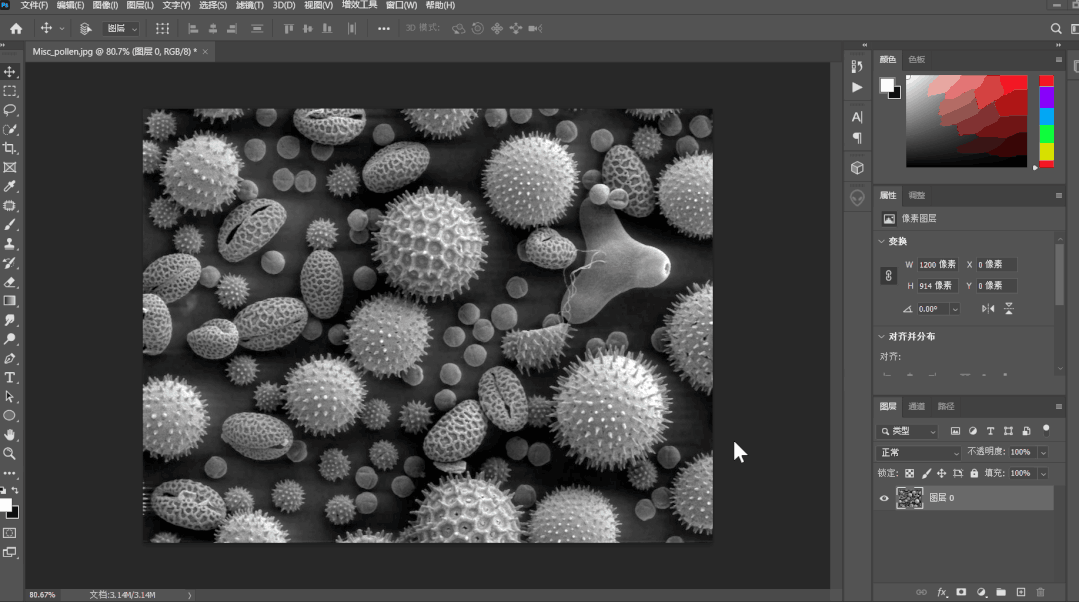
Task: Enable the lock transparent pixels toggle
Action: pos(910,472)
